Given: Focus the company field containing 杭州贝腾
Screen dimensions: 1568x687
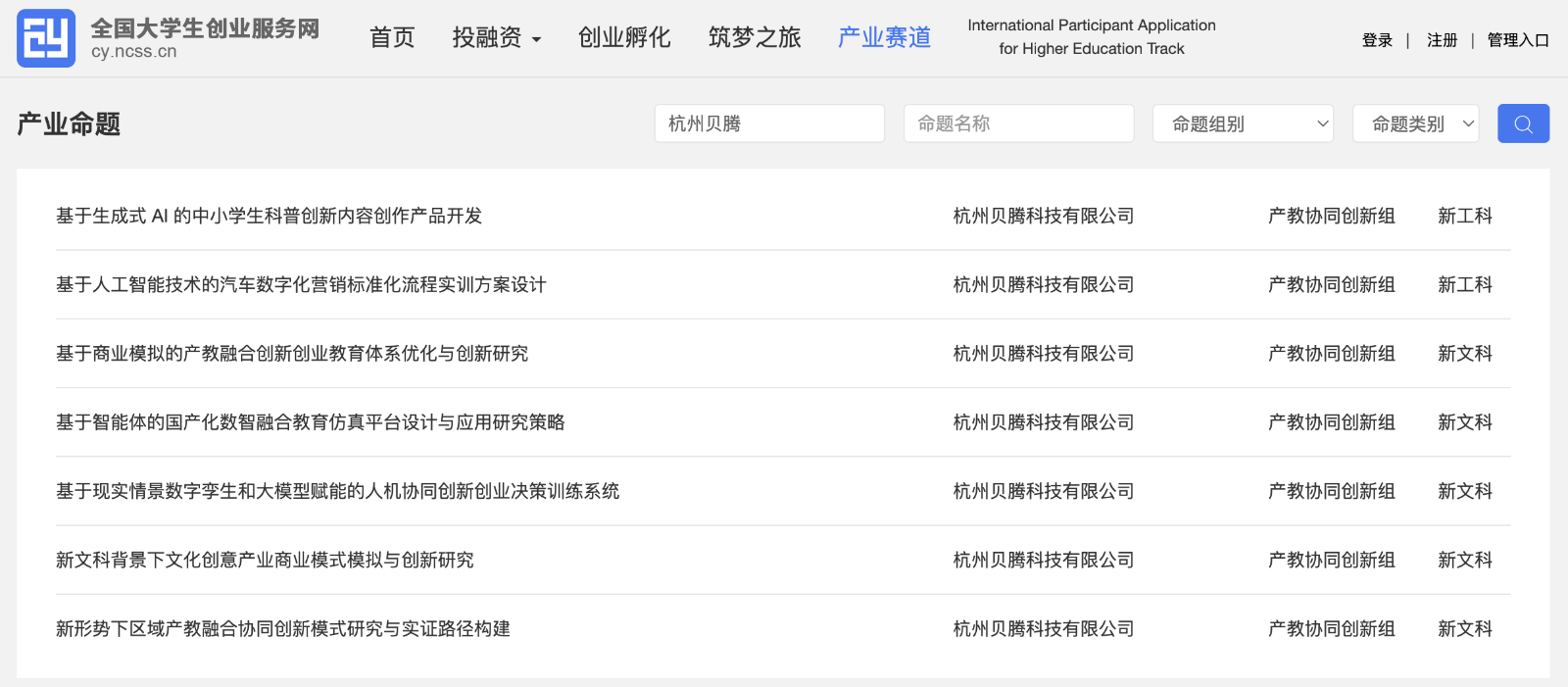Looking at the screenshot, I should pyautogui.click(x=769, y=123).
